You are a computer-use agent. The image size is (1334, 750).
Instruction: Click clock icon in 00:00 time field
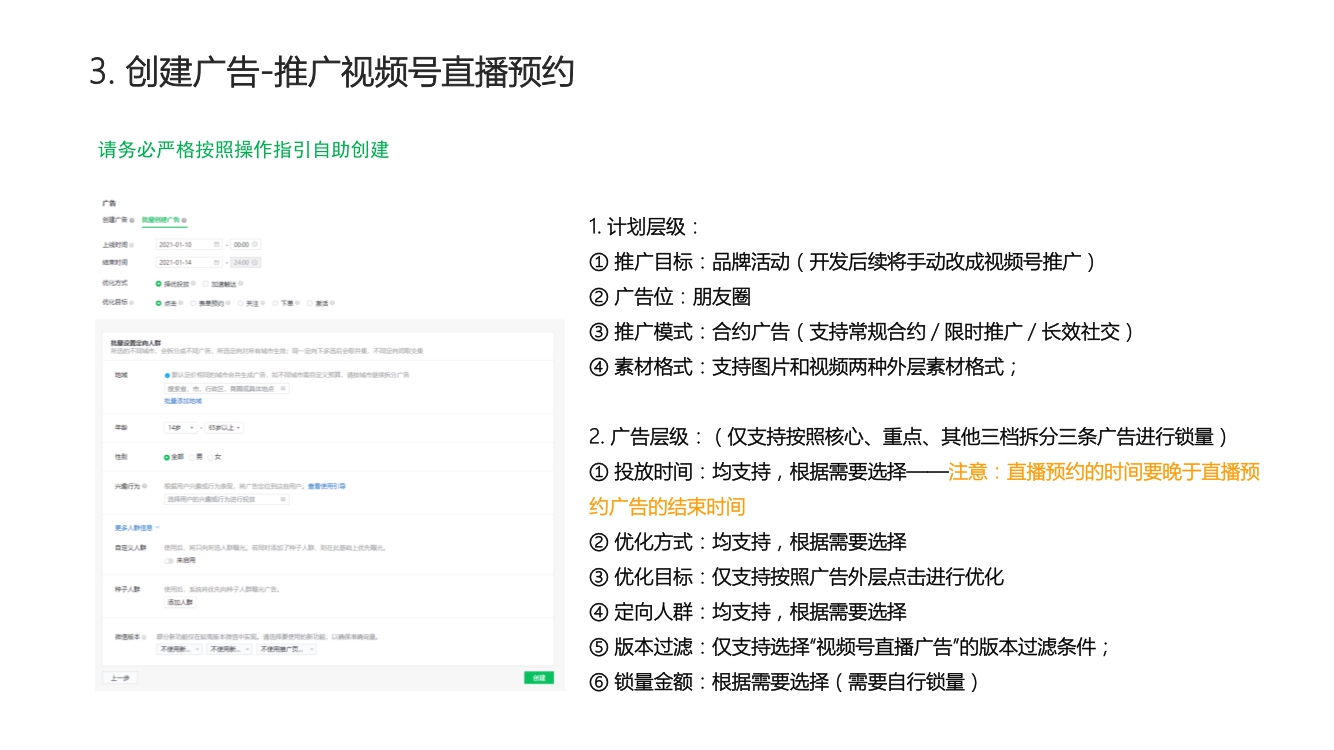[x=256, y=244]
